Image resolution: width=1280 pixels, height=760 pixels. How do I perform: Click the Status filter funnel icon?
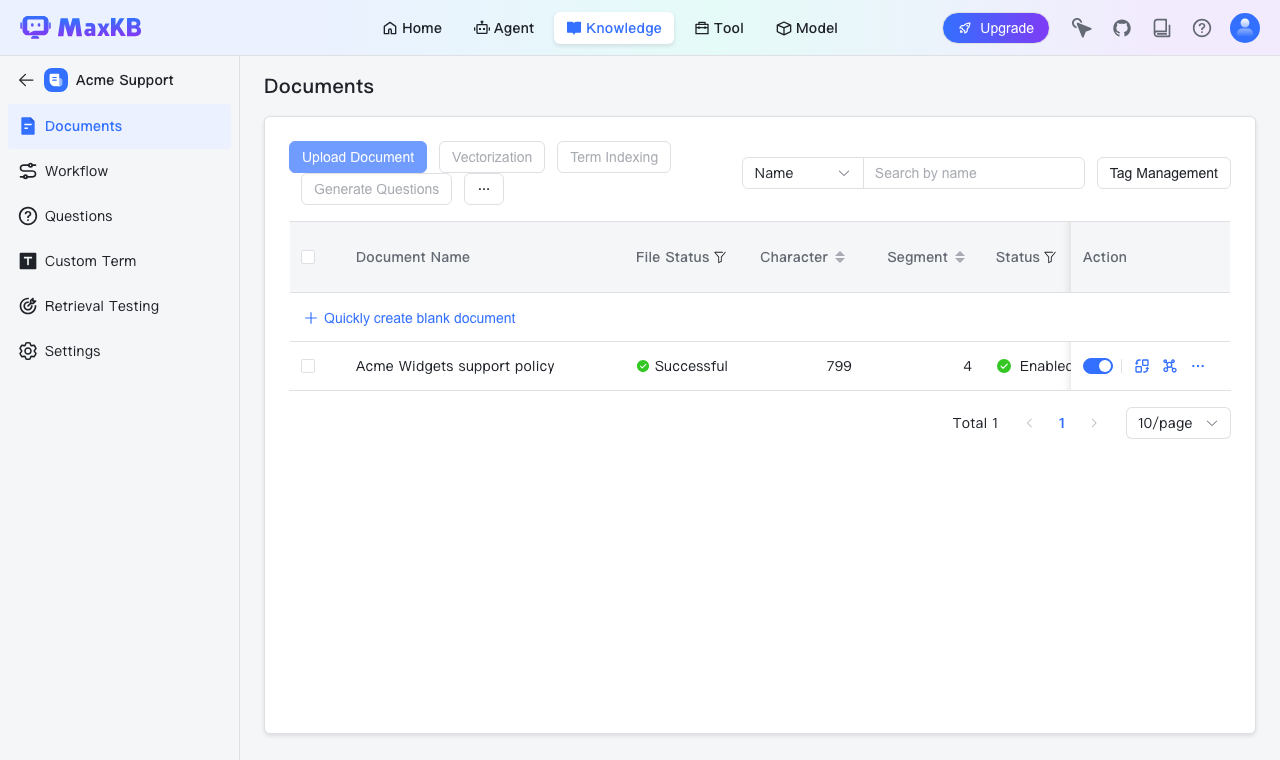pyautogui.click(x=1050, y=257)
